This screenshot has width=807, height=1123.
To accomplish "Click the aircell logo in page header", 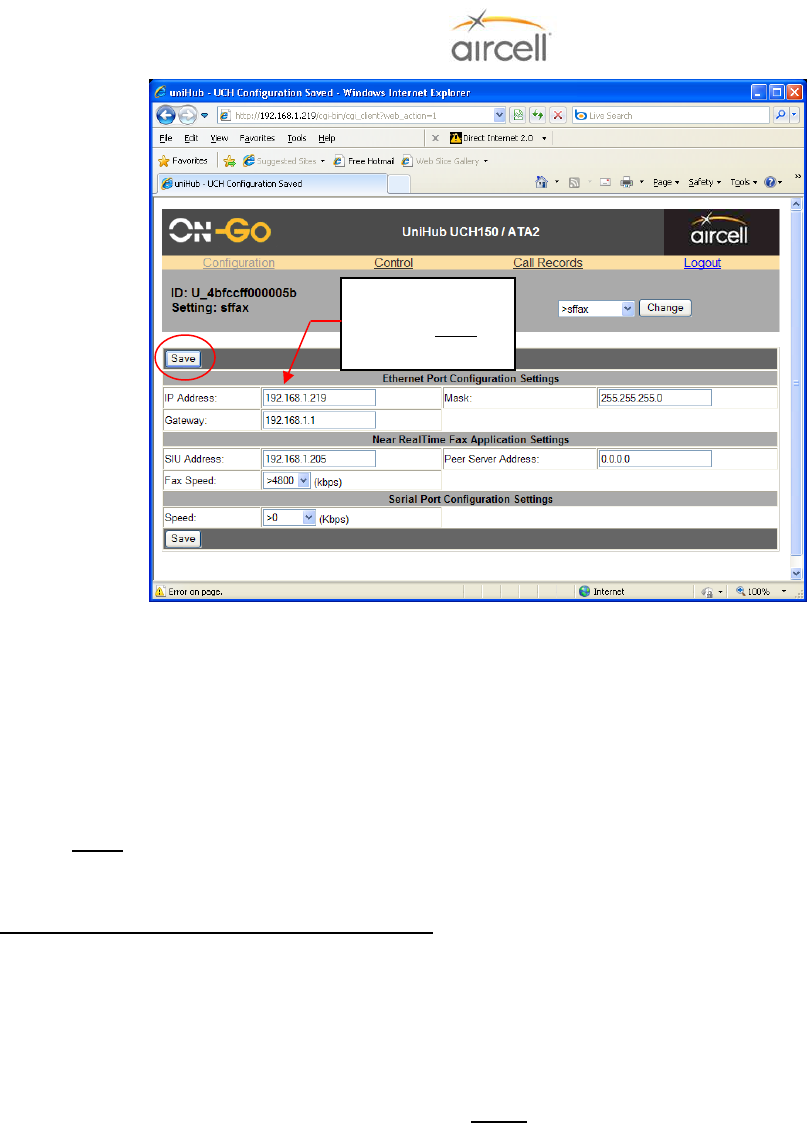I will coord(720,231).
